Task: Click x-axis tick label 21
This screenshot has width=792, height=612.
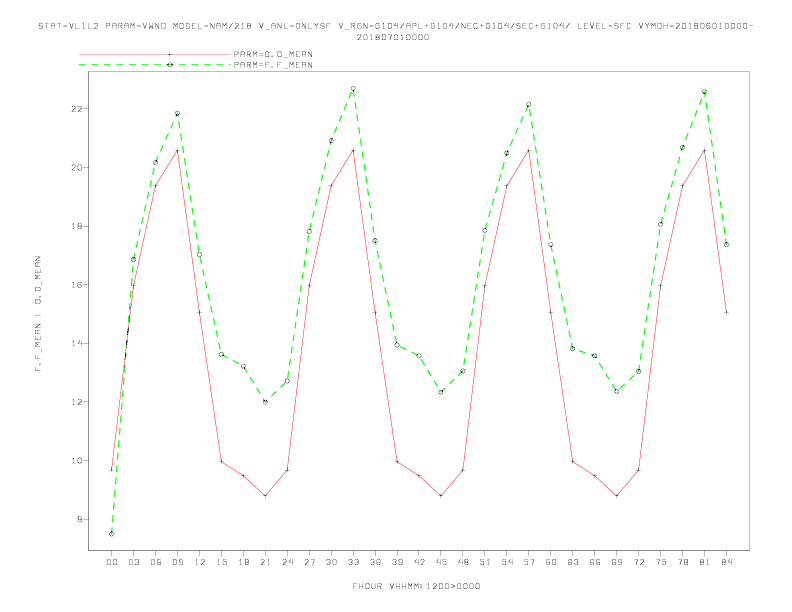Action: pyautogui.click(x=265, y=562)
